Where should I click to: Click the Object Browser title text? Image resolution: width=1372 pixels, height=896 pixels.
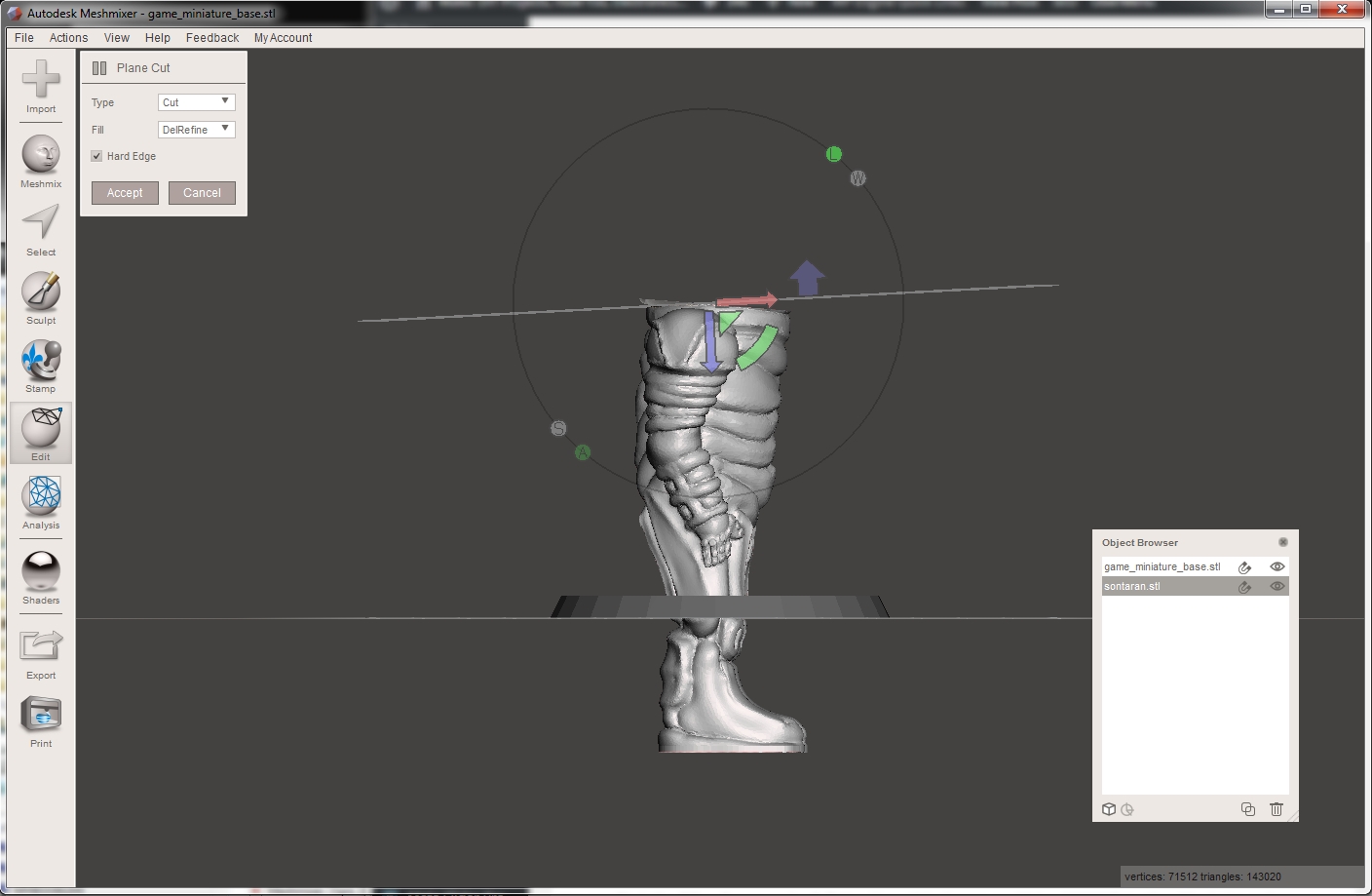click(1140, 543)
